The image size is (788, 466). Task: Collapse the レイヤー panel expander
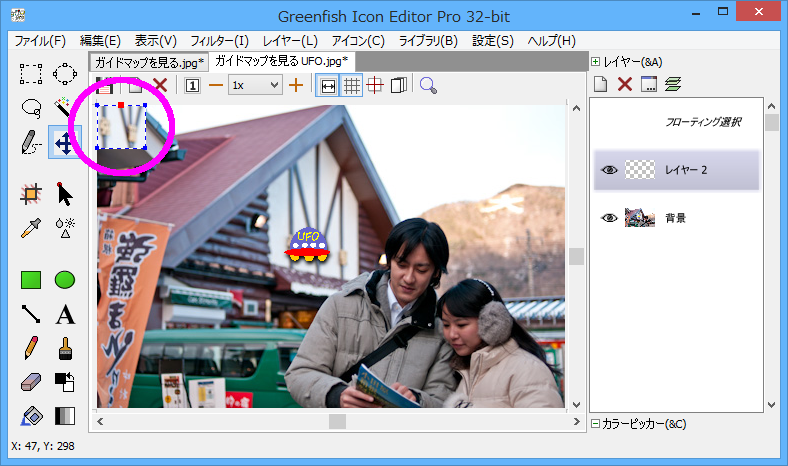pyautogui.click(x=596, y=62)
